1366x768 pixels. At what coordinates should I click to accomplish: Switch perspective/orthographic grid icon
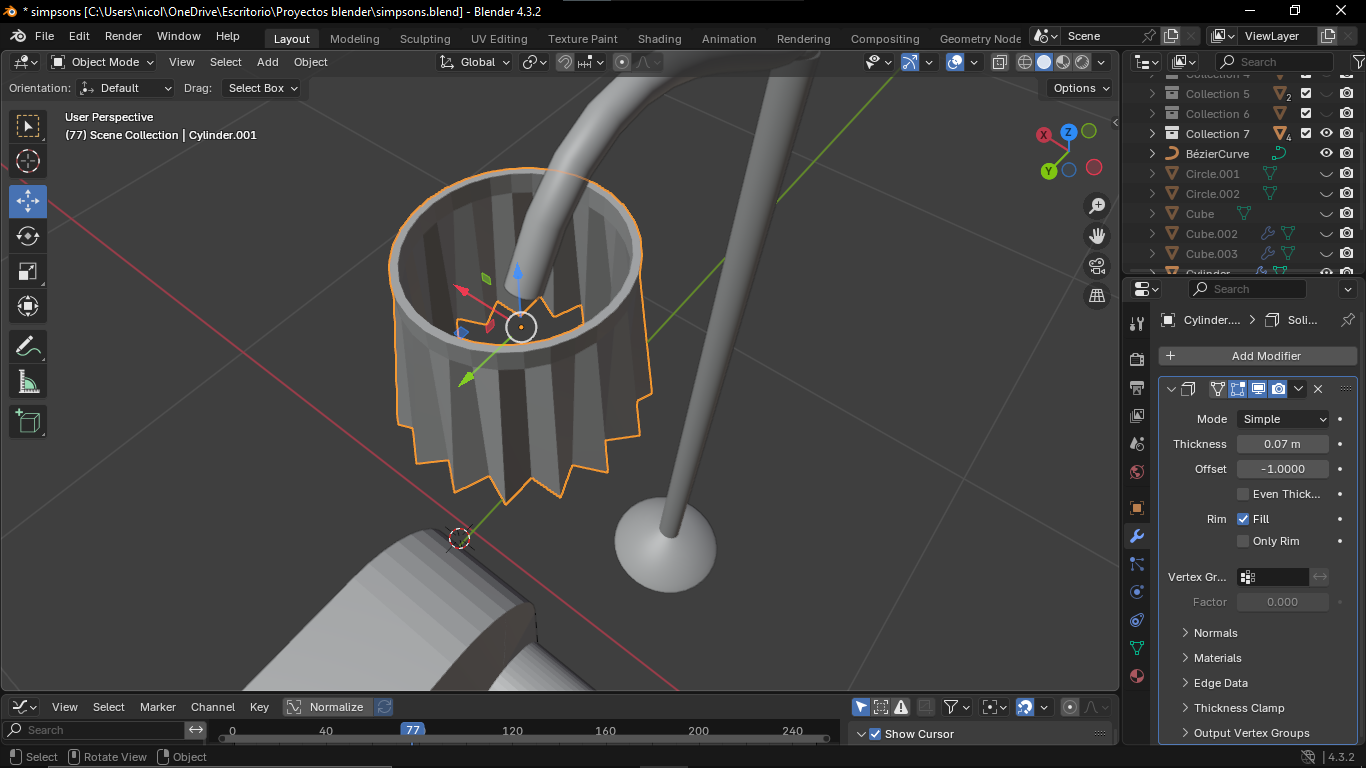pyautogui.click(x=1097, y=296)
